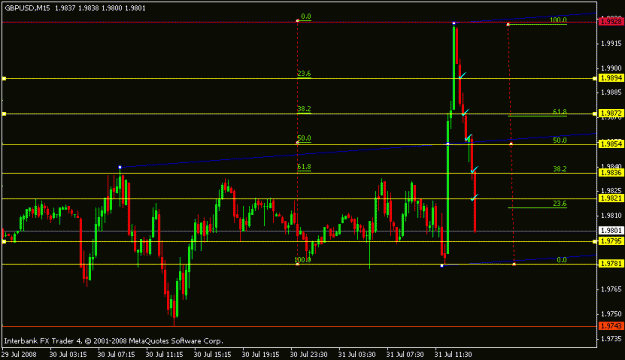Screen dimensions: 625x360
Task: Click the GBPUSD,M15 chart title text
Action: (28, 8)
